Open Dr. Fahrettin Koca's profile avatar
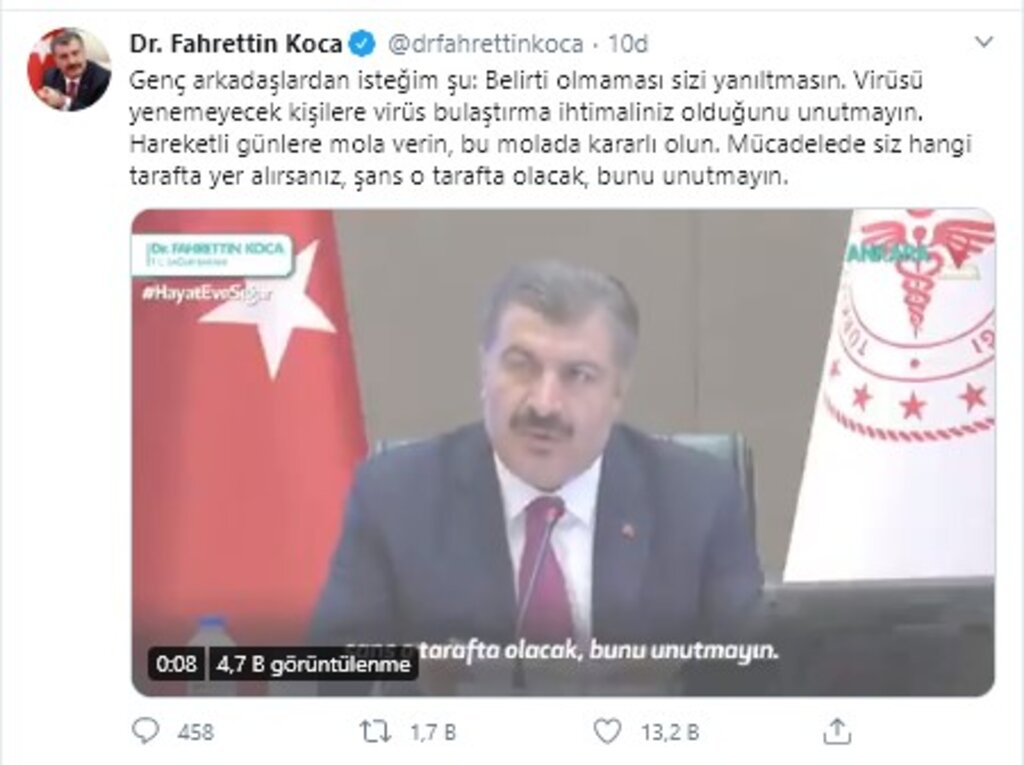 69,69
